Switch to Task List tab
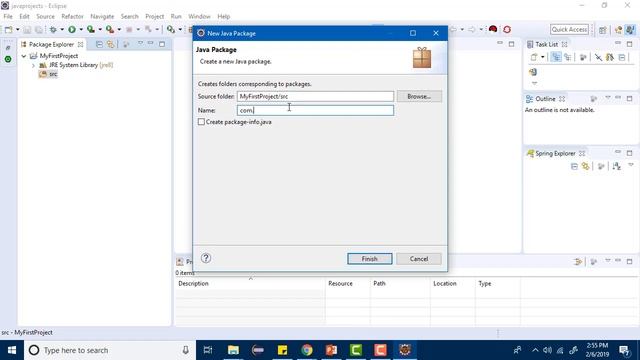 (547, 44)
